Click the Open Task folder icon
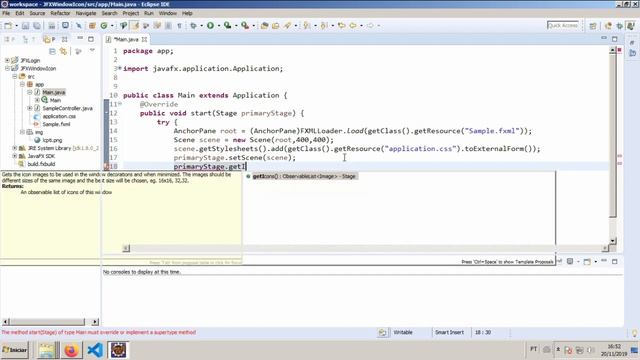The width and height of the screenshot is (640, 360). (276, 26)
